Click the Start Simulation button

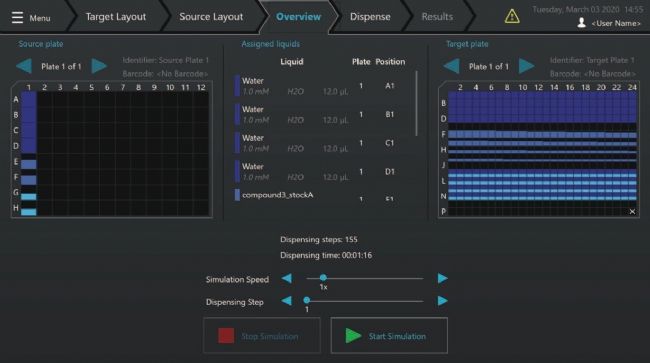coord(389,336)
